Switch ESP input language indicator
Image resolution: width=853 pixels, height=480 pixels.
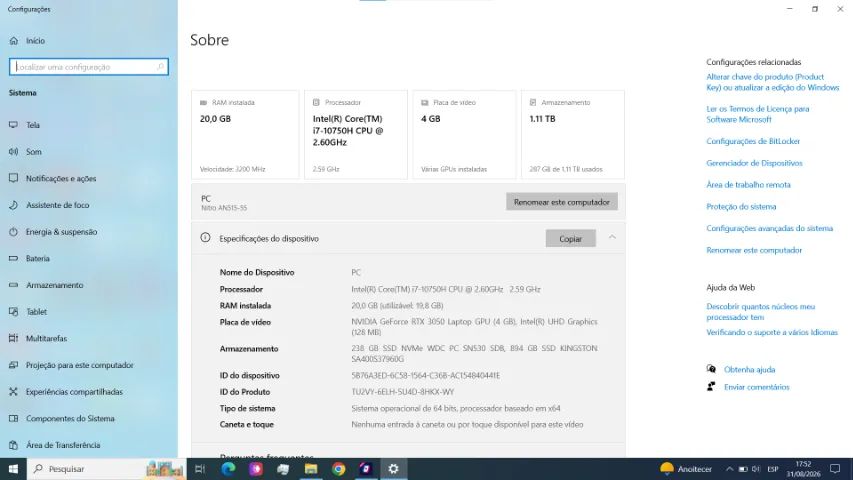coord(772,469)
